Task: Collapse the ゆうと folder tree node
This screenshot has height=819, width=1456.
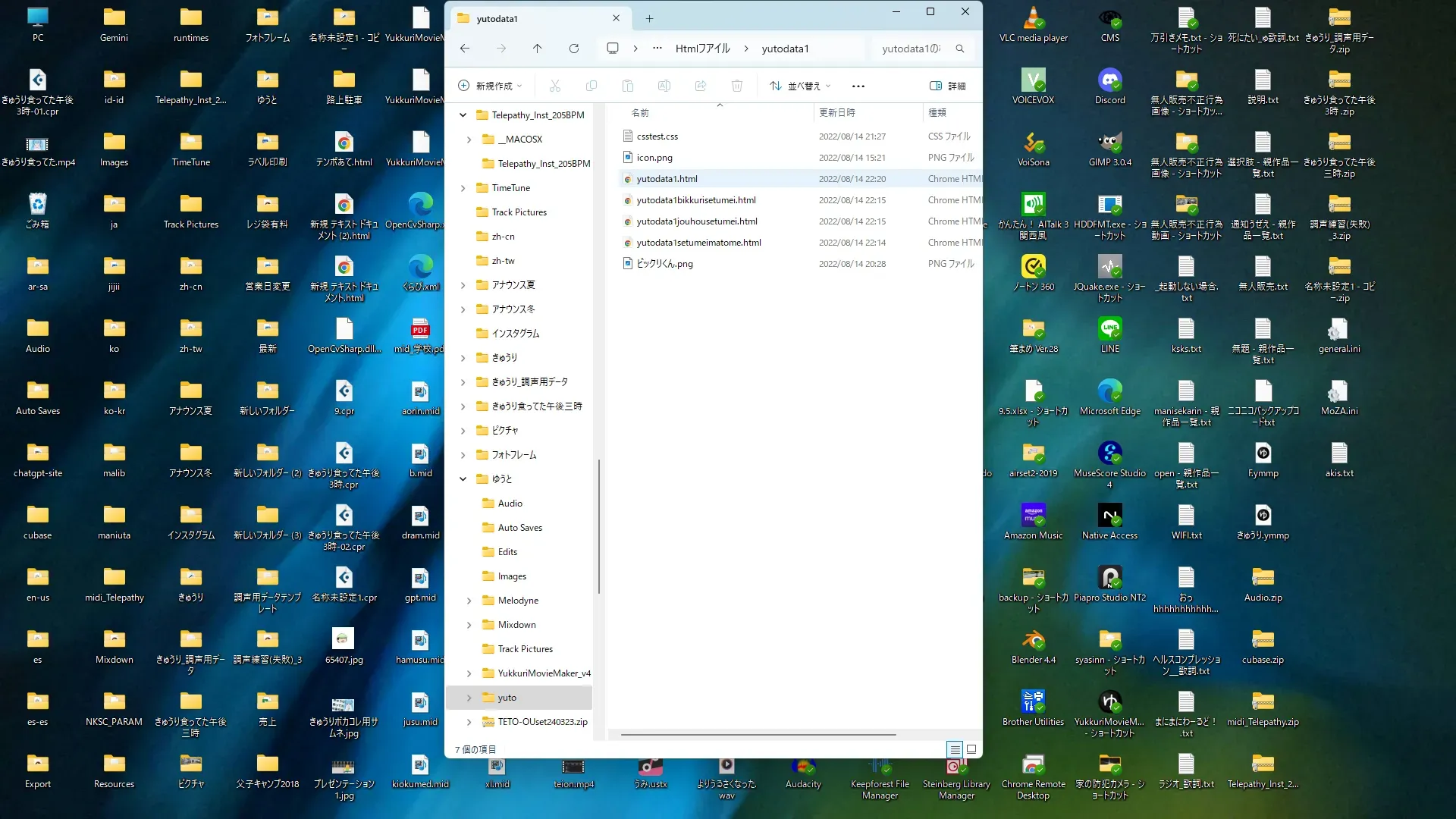Action: pyautogui.click(x=463, y=479)
